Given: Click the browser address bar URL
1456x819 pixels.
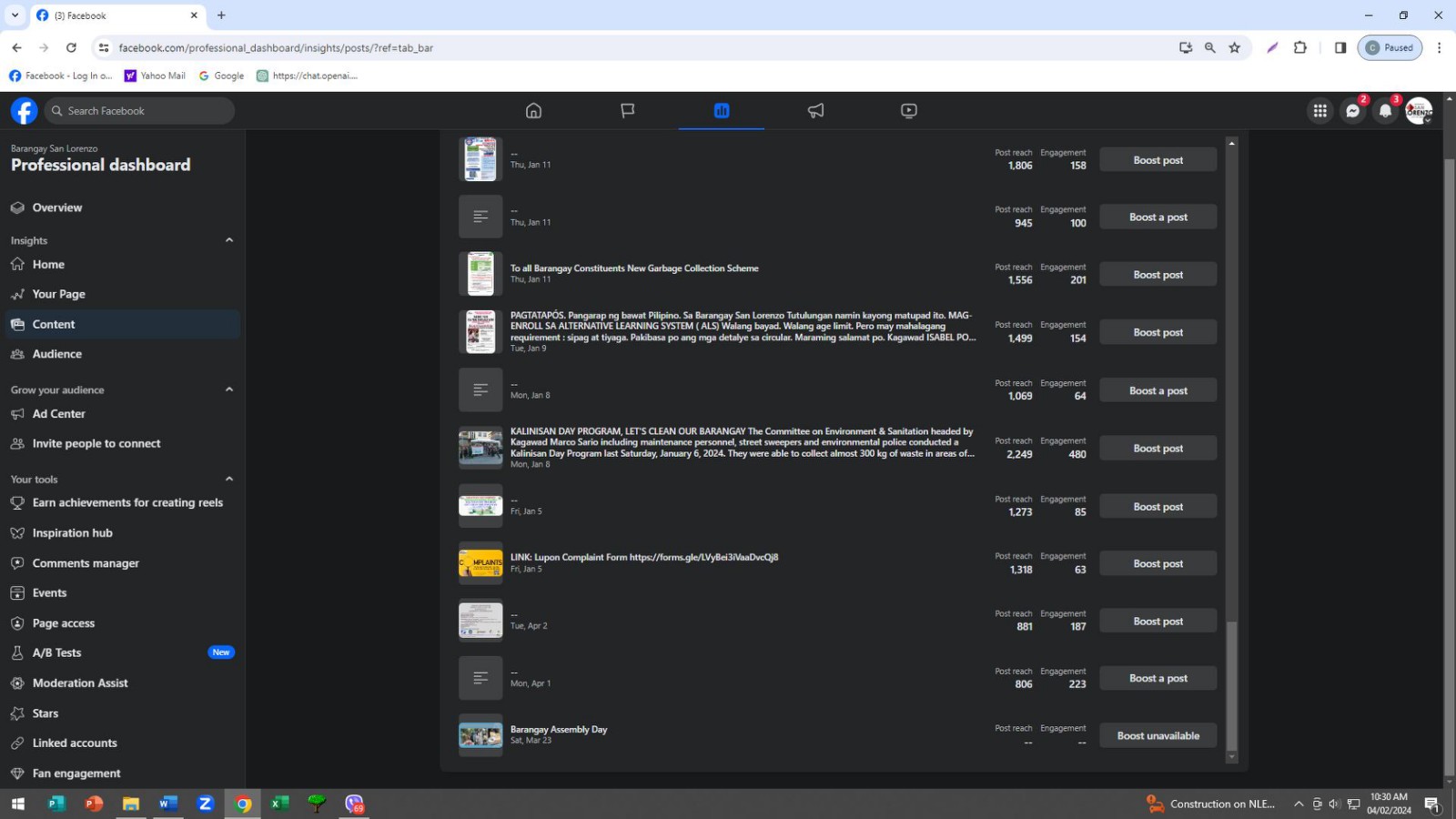Looking at the screenshot, I should click(276, 47).
